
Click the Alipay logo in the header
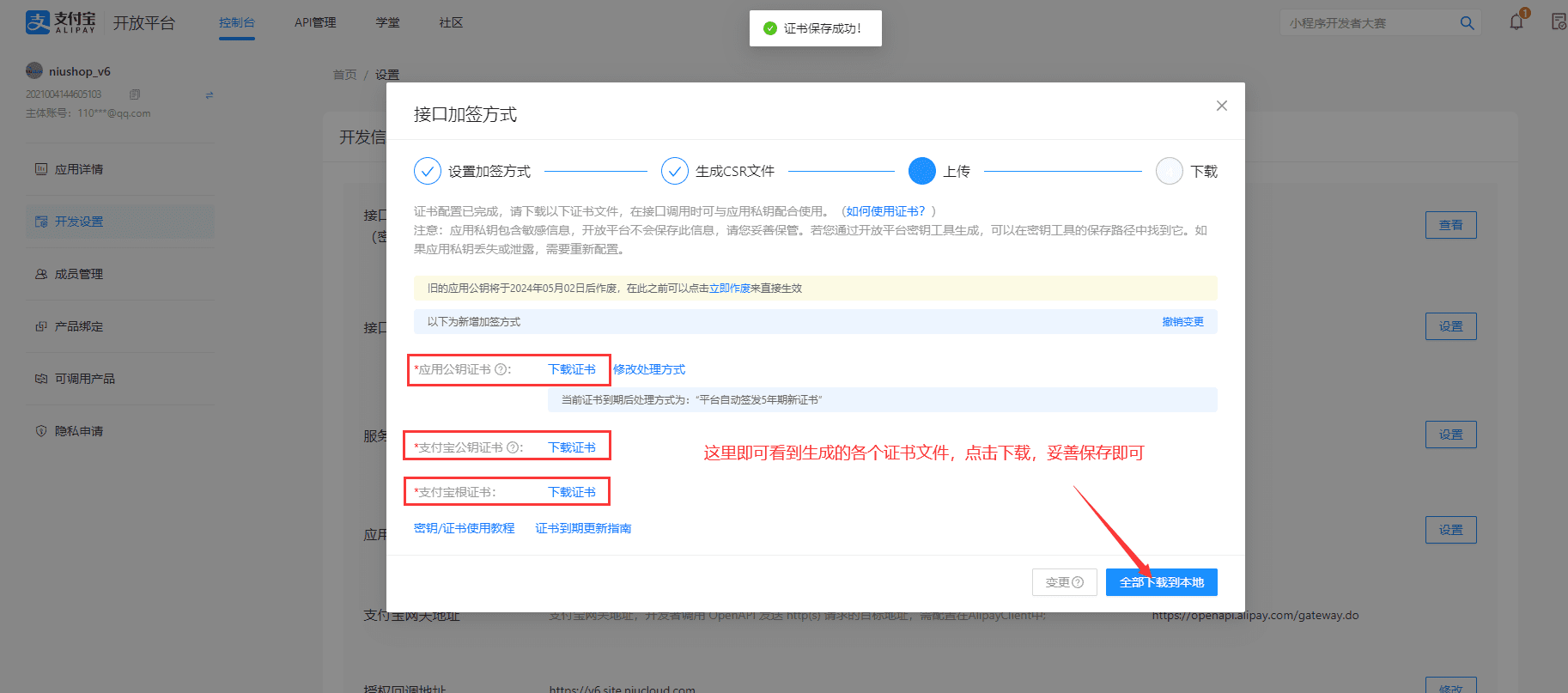tap(60, 22)
